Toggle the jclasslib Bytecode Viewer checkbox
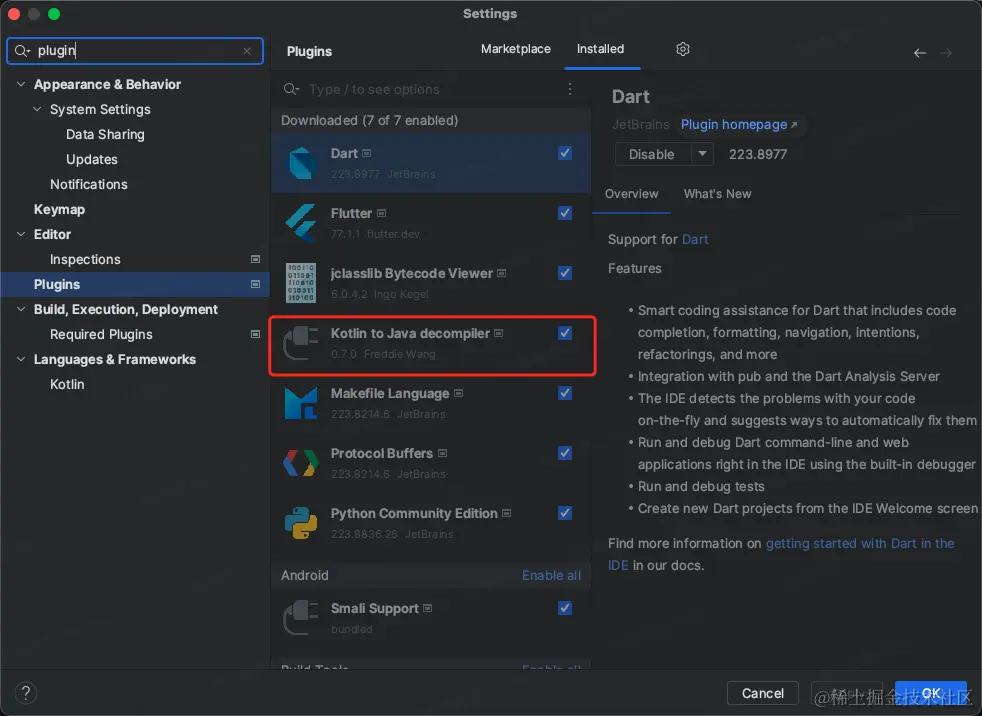Viewport: 982px width, 716px height. [x=565, y=273]
